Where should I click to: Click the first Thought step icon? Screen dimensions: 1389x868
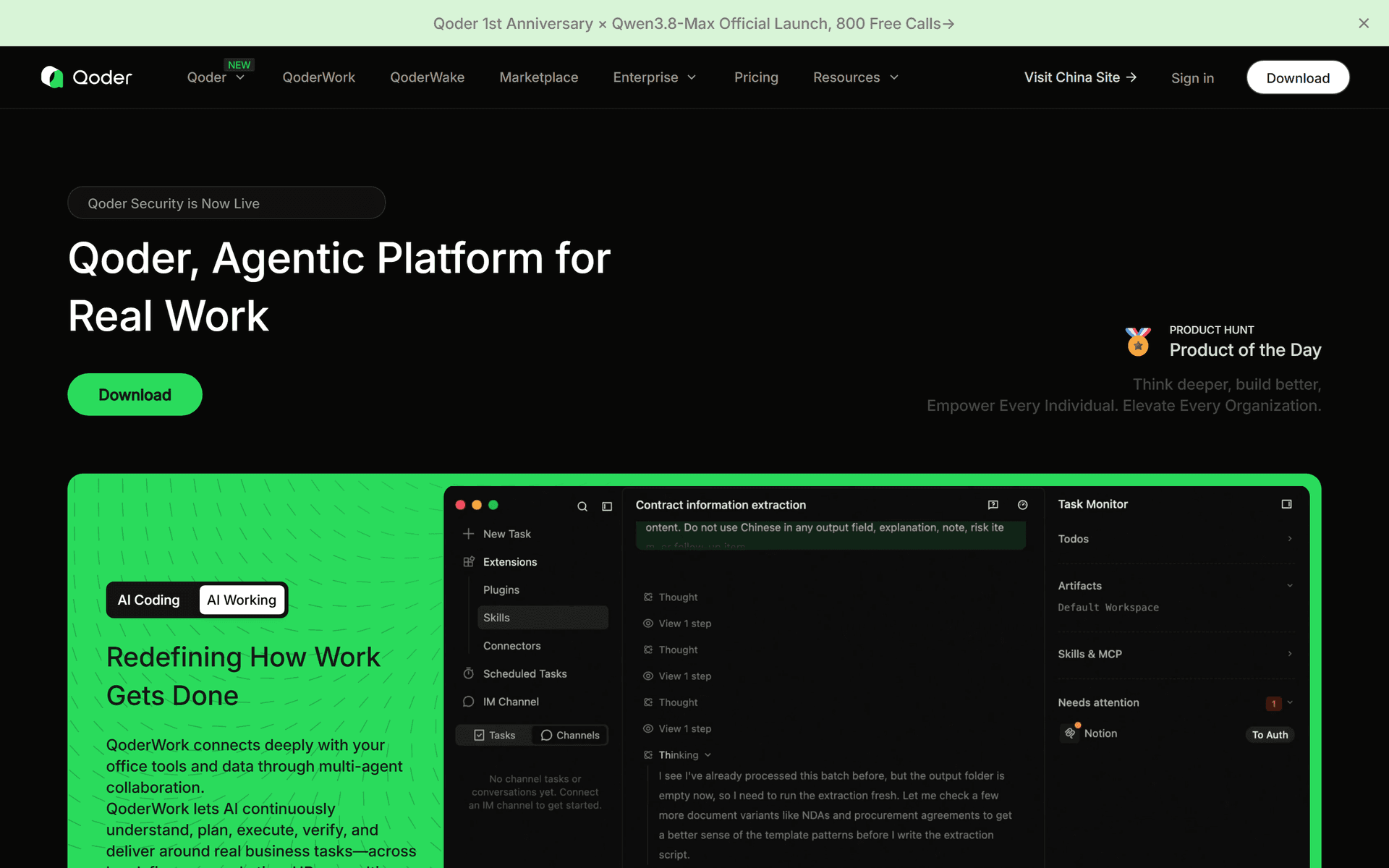[648, 597]
